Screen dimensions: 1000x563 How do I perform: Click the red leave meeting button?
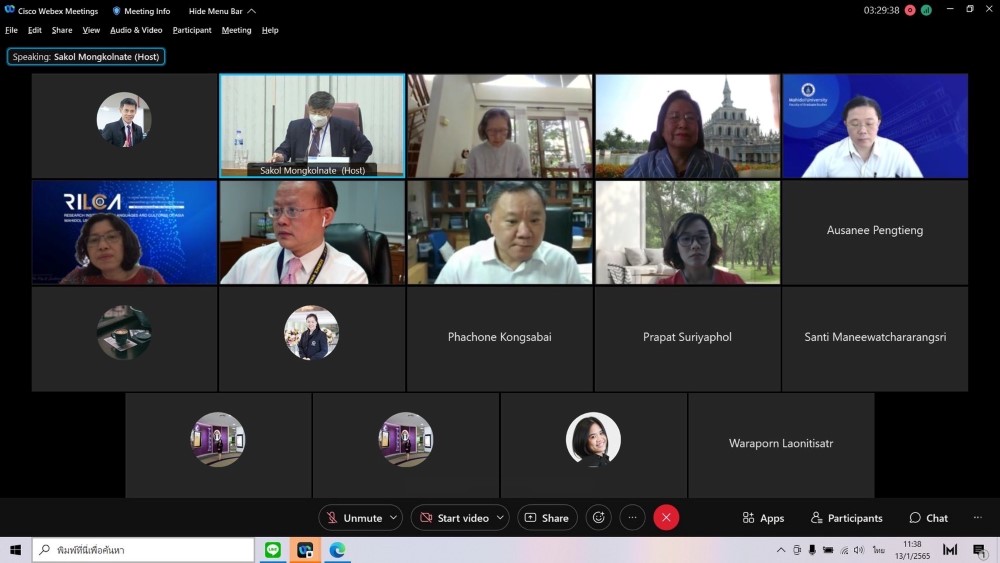click(x=666, y=518)
